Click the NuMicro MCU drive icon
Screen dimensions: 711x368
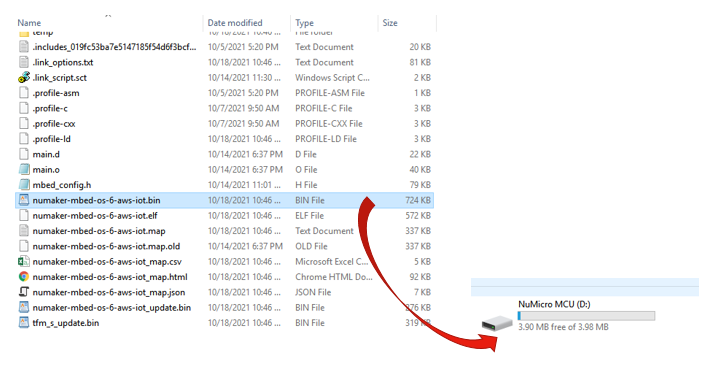497,323
